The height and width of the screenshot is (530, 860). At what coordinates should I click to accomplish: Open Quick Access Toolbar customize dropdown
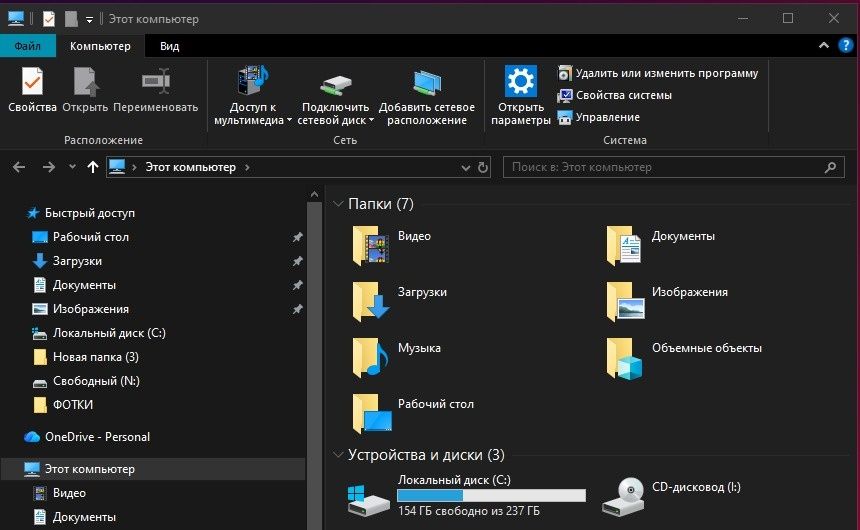click(x=89, y=20)
